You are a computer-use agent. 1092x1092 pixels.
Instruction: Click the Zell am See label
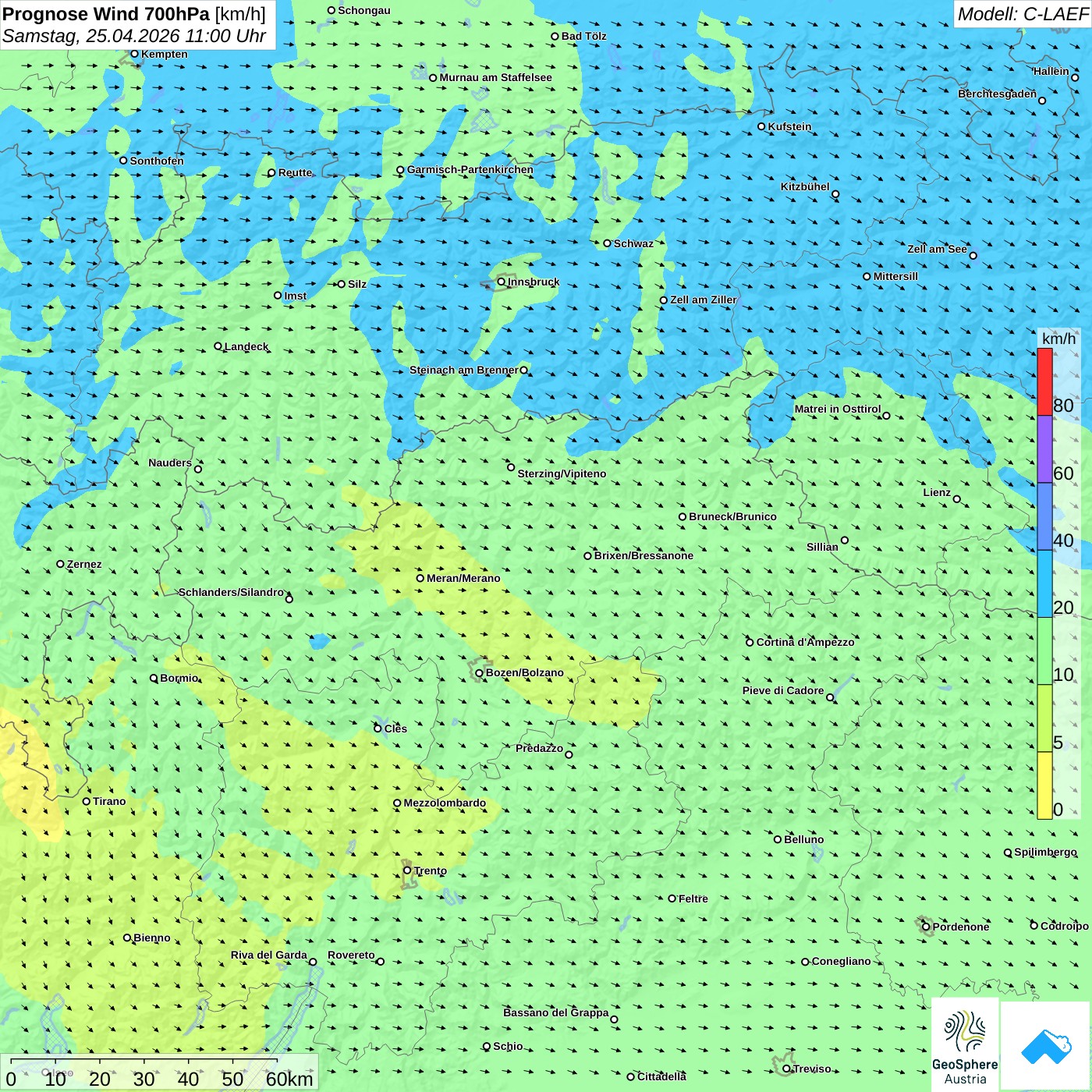tap(937, 249)
